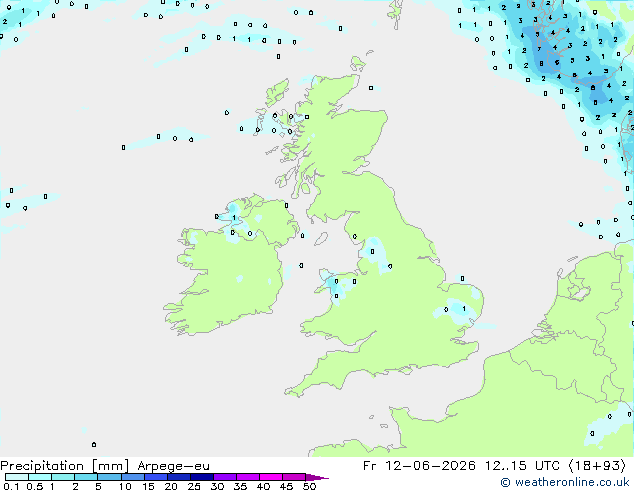Pick the legend swatch between 45 and 50
The image size is (634, 490).
tap(294, 477)
